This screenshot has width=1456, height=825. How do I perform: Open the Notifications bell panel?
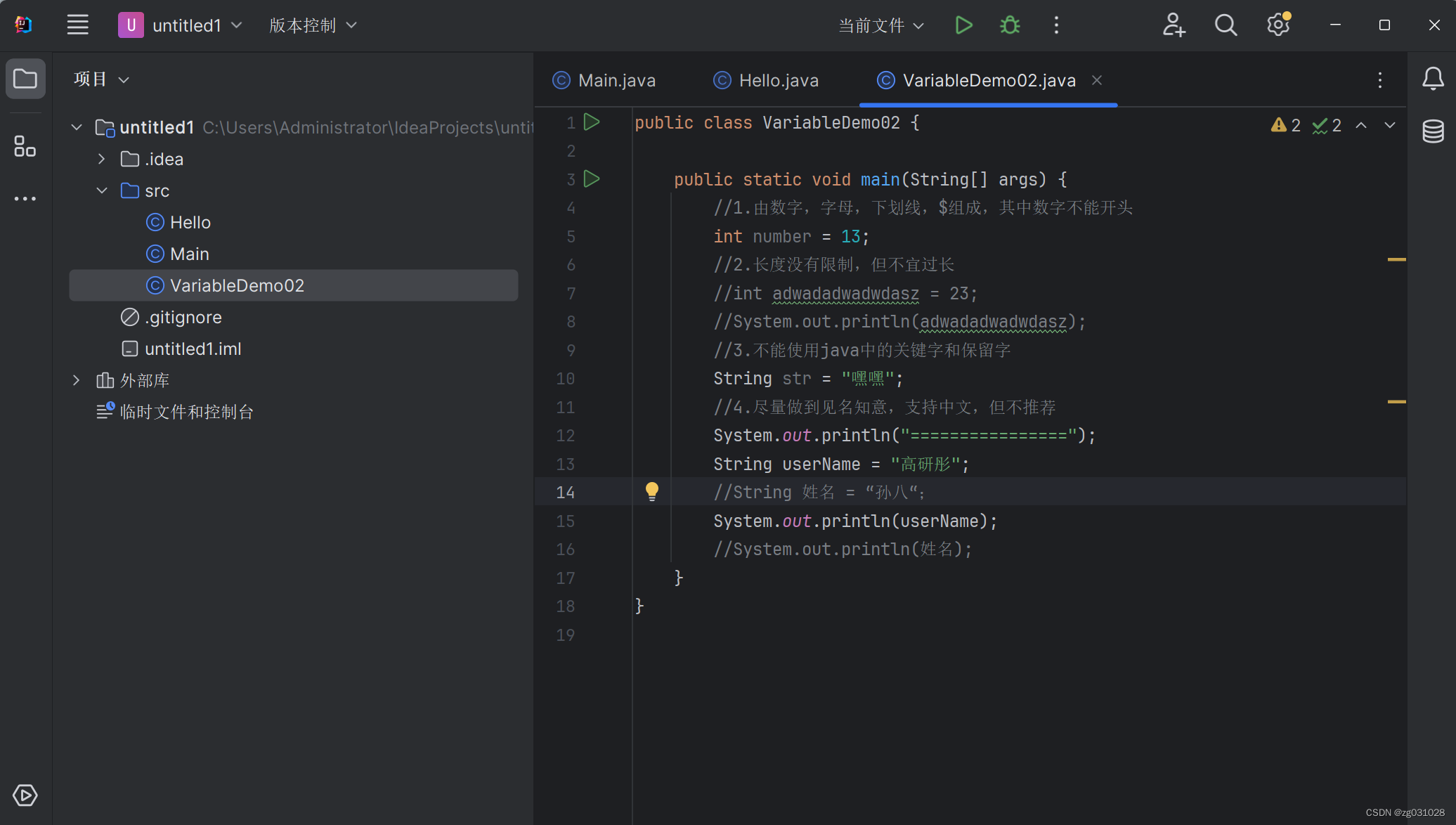(1433, 79)
